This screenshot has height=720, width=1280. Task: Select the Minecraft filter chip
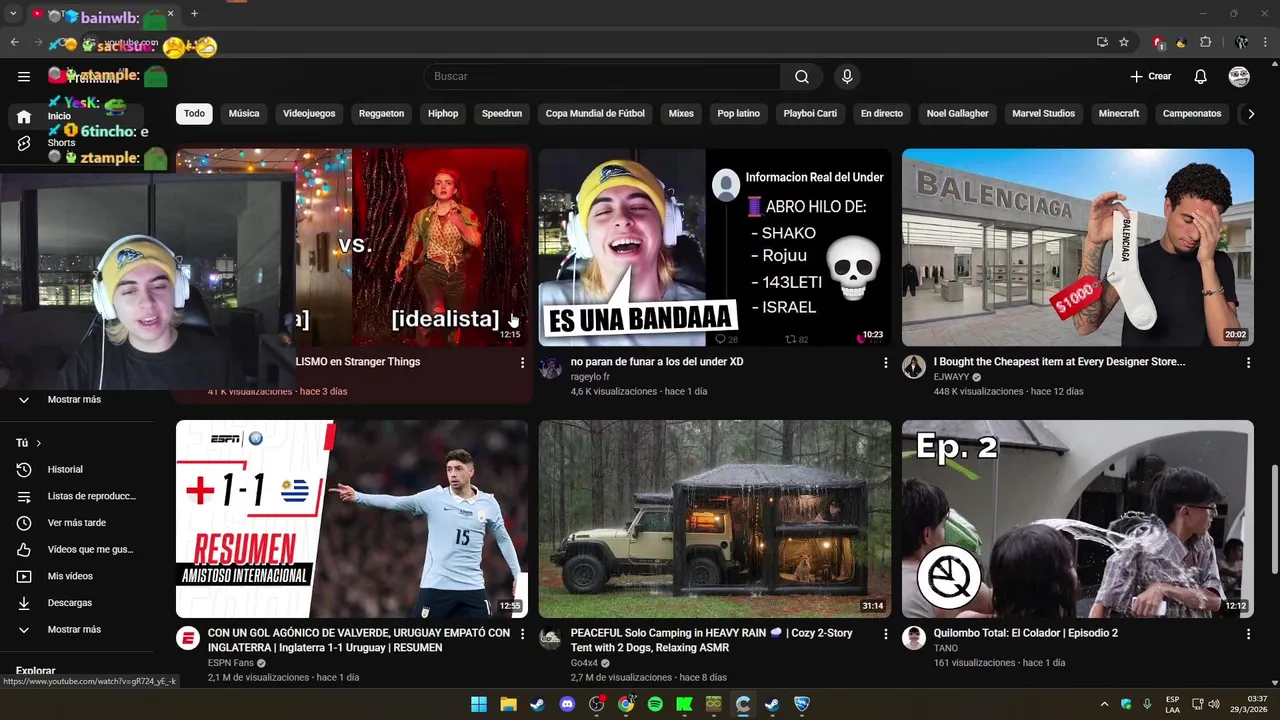point(1119,114)
